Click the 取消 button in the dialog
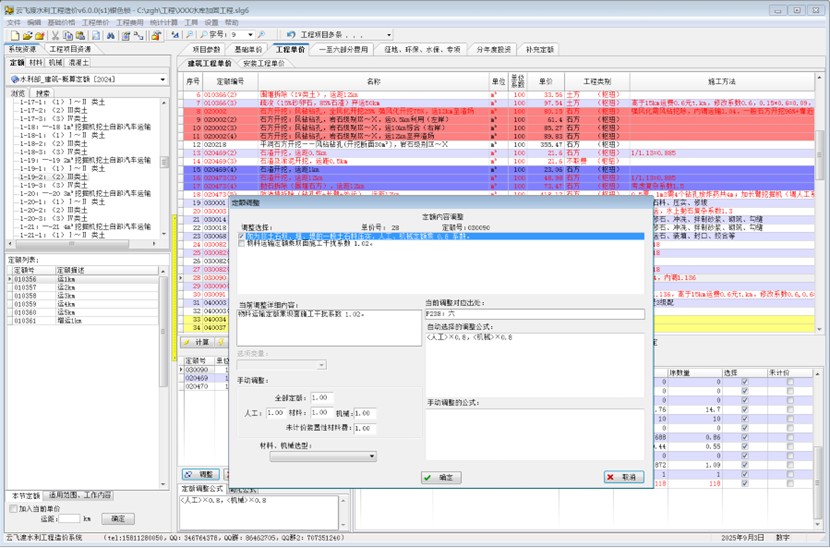The image size is (830, 548). coord(623,478)
